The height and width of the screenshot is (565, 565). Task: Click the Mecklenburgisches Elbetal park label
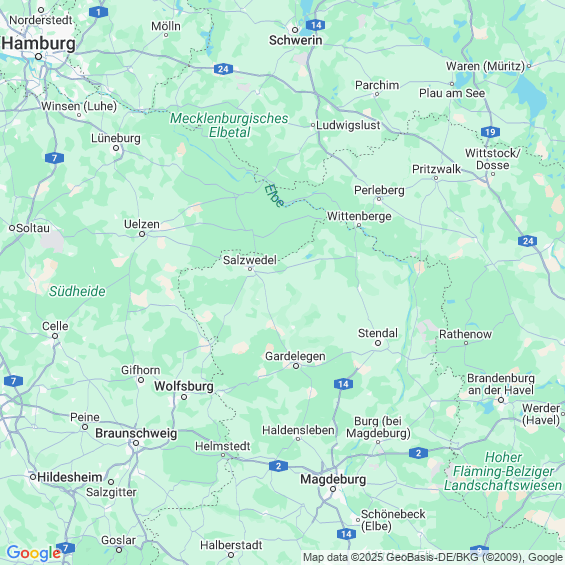(x=229, y=125)
